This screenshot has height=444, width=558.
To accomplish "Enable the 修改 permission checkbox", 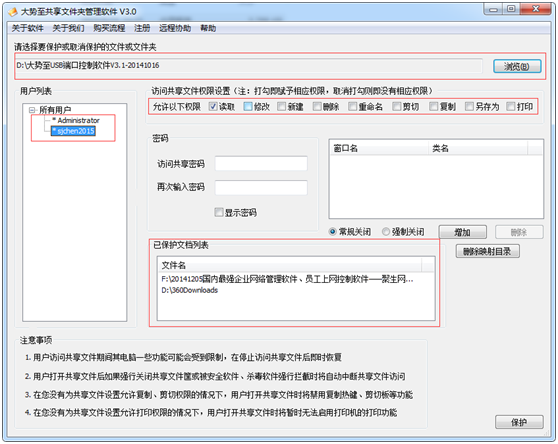I will pyautogui.click(x=248, y=106).
